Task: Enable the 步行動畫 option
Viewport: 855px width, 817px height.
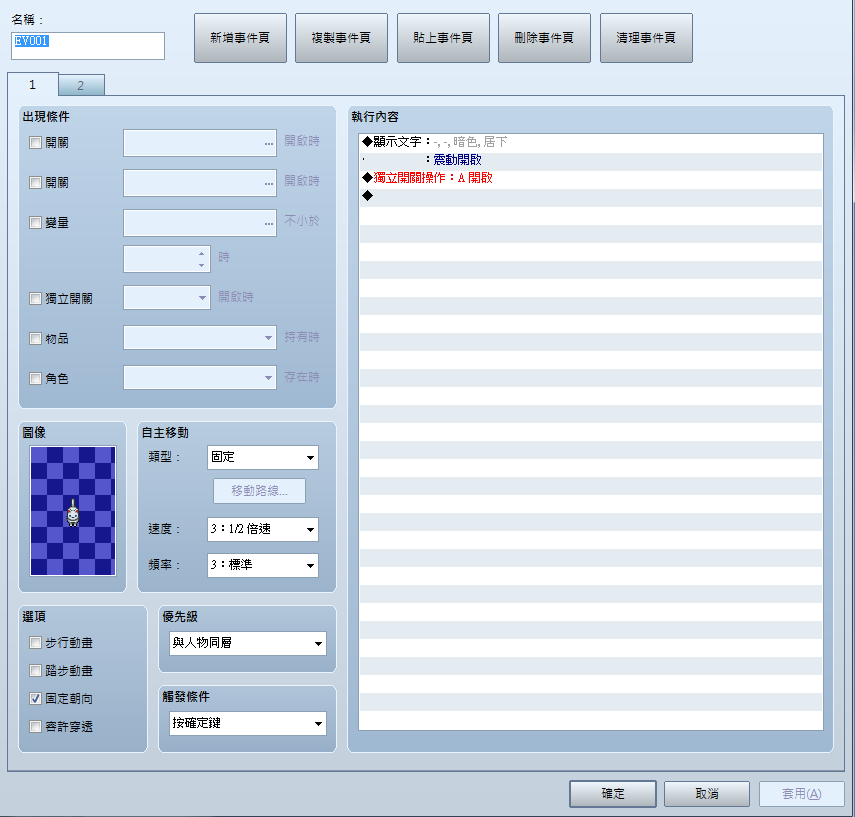Action: coord(35,642)
